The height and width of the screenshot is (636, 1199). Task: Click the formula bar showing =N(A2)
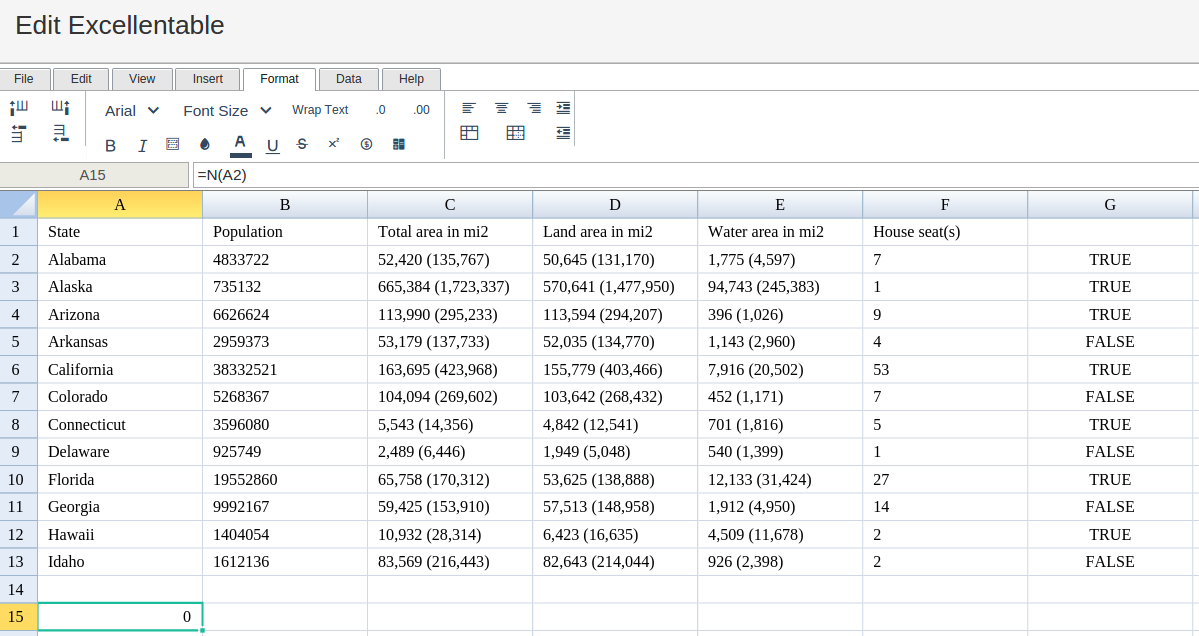690,175
